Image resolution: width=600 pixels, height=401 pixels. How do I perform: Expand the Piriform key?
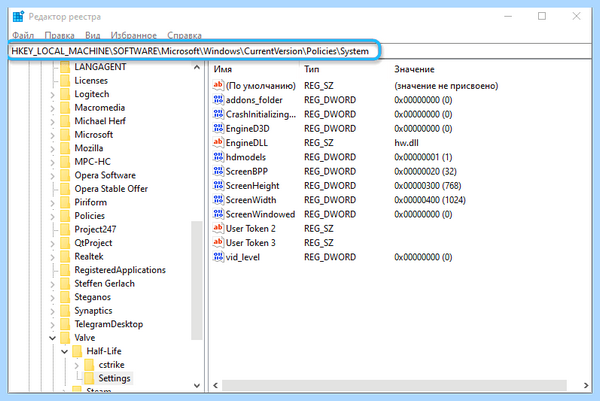(52, 202)
